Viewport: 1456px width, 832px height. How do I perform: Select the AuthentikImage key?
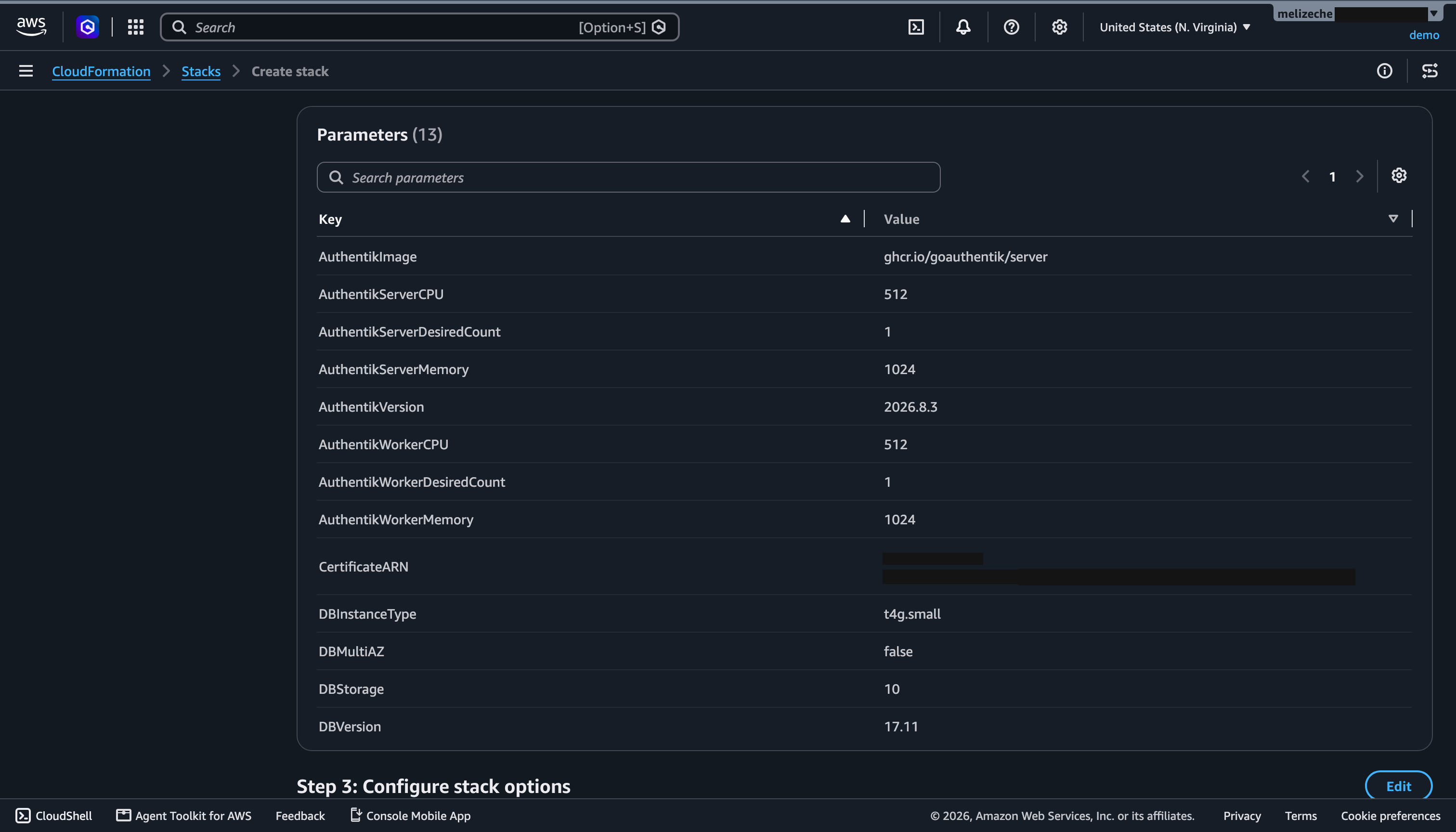tap(367, 257)
